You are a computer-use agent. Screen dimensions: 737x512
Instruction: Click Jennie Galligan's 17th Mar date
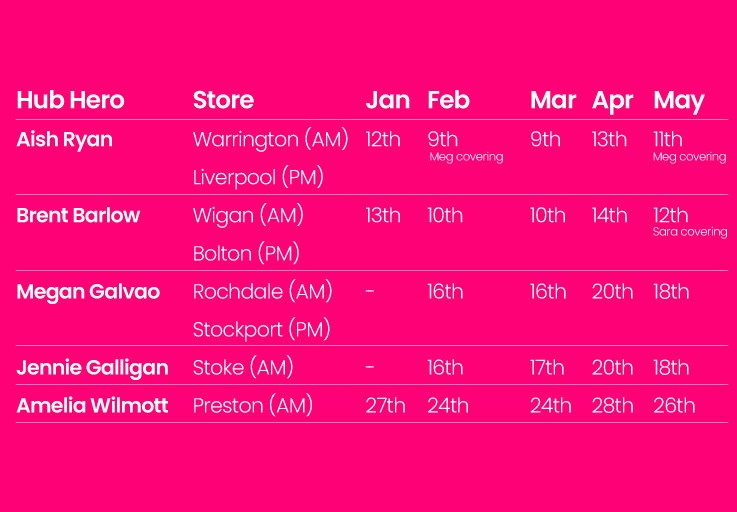point(547,368)
